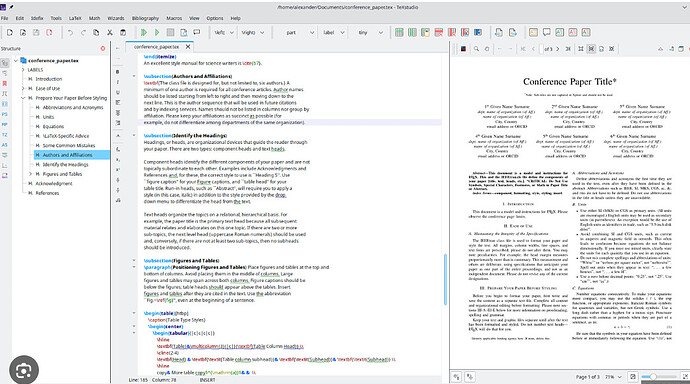Jump to last PDF page icon
The height and width of the screenshot is (384, 690).
click(568, 49)
